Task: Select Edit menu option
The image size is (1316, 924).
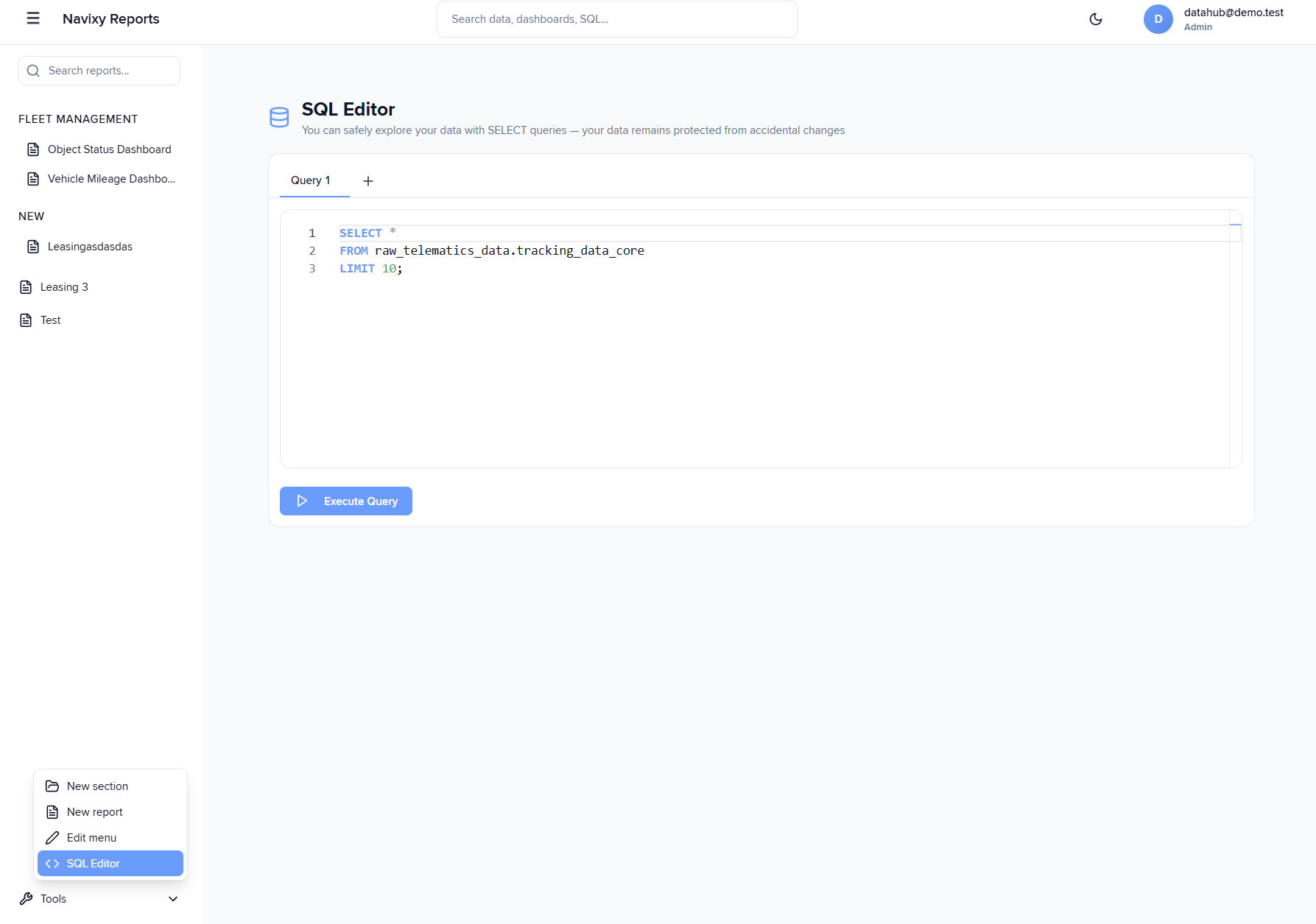Action: point(91,838)
